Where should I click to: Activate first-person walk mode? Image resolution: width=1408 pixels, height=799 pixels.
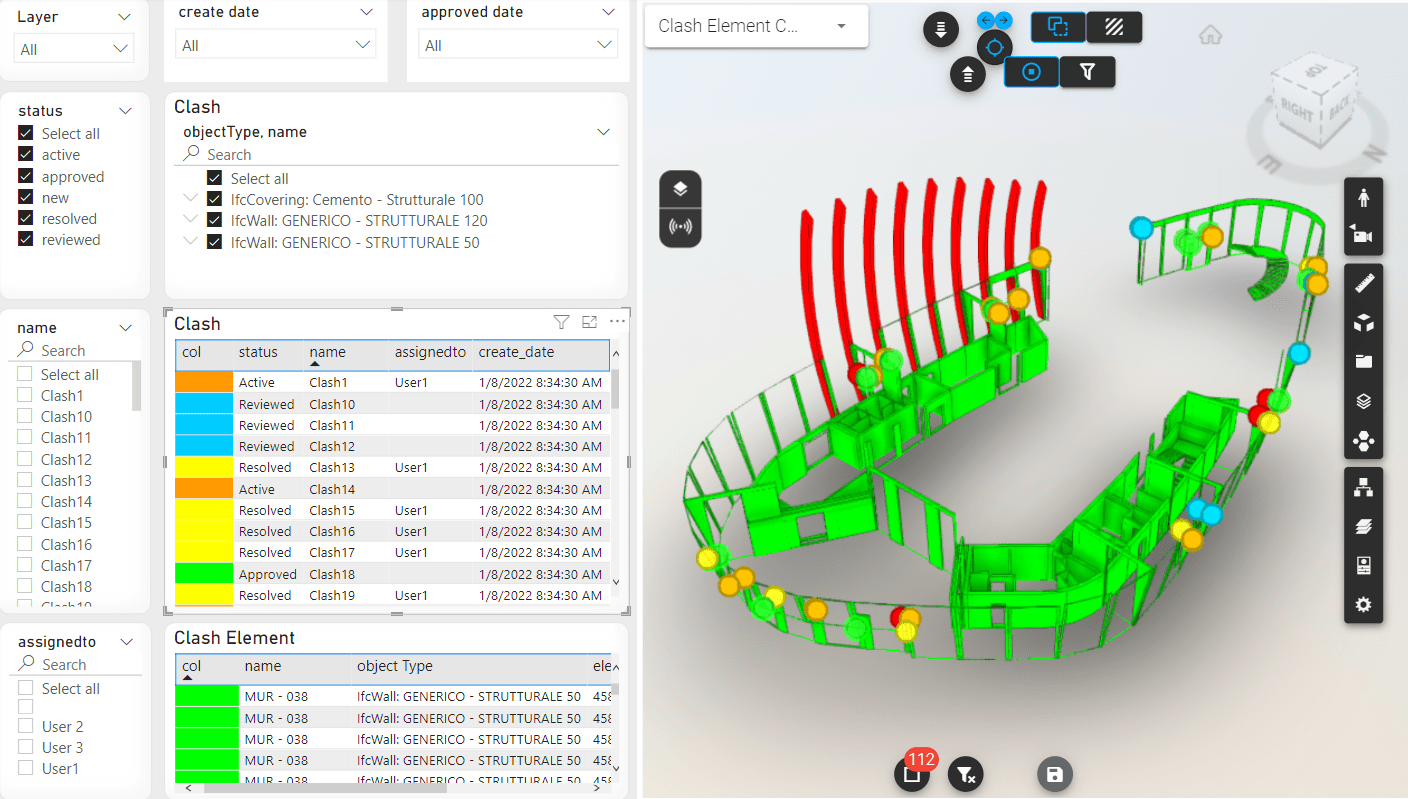[1363, 197]
